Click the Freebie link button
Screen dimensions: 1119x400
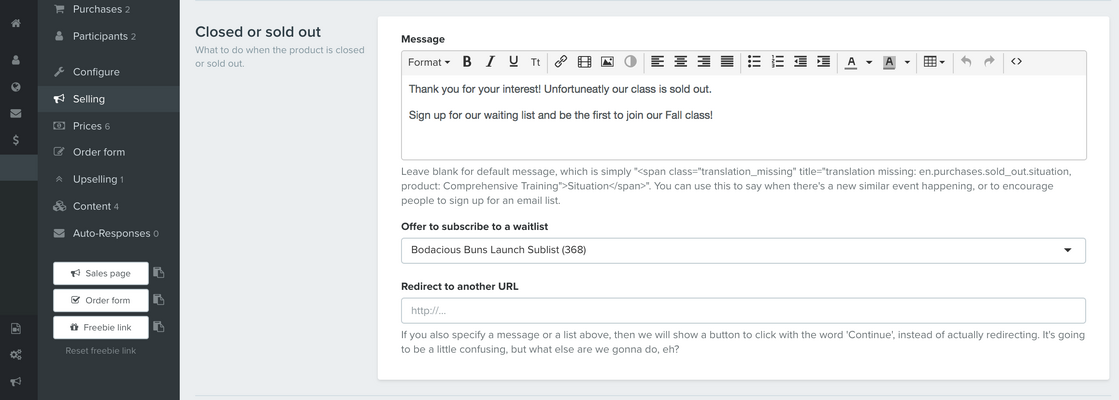100,327
